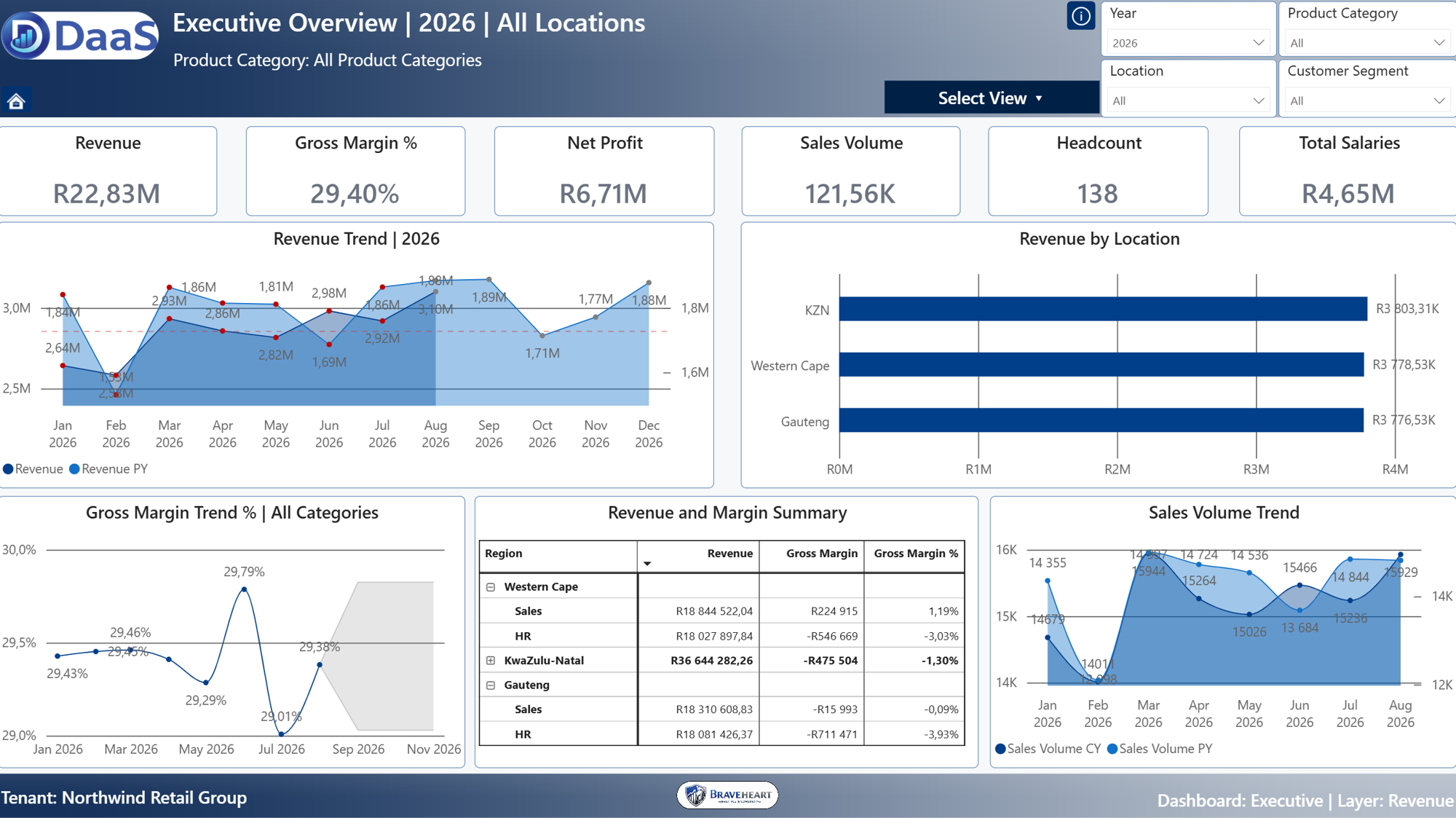Click the Gauteng revenue bar
Viewport: 1456px width, 818px height.
point(1101,420)
